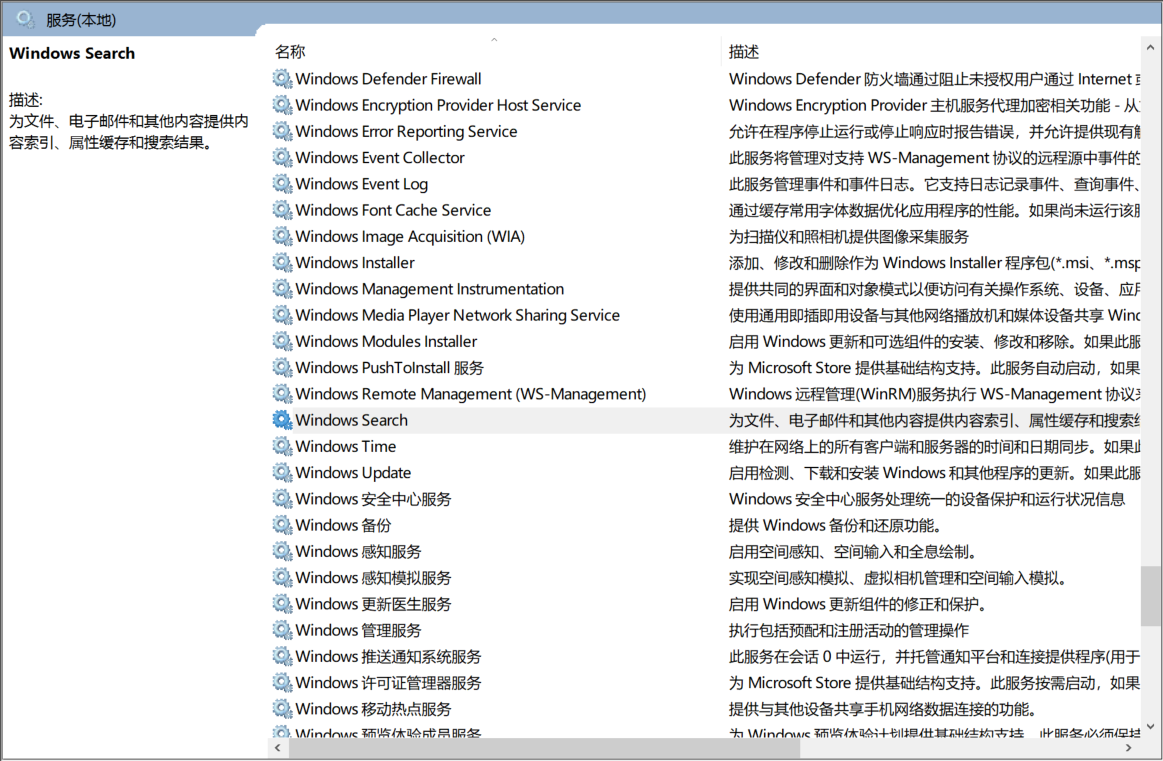Select Windows Update service name

[x=352, y=473]
